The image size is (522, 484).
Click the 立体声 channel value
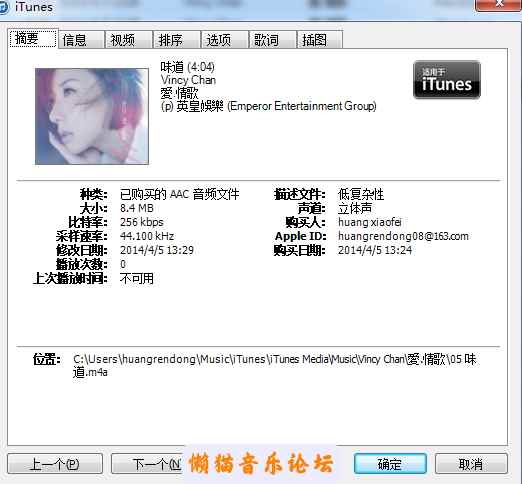[355, 208]
